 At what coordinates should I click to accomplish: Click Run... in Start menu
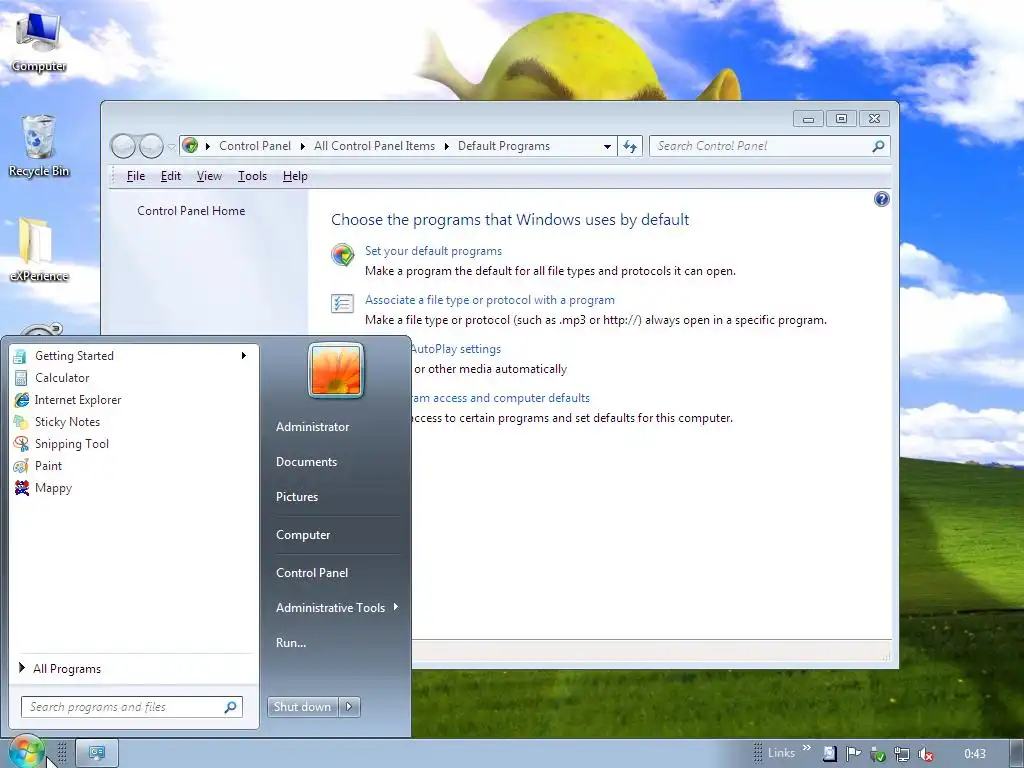tap(291, 643)
